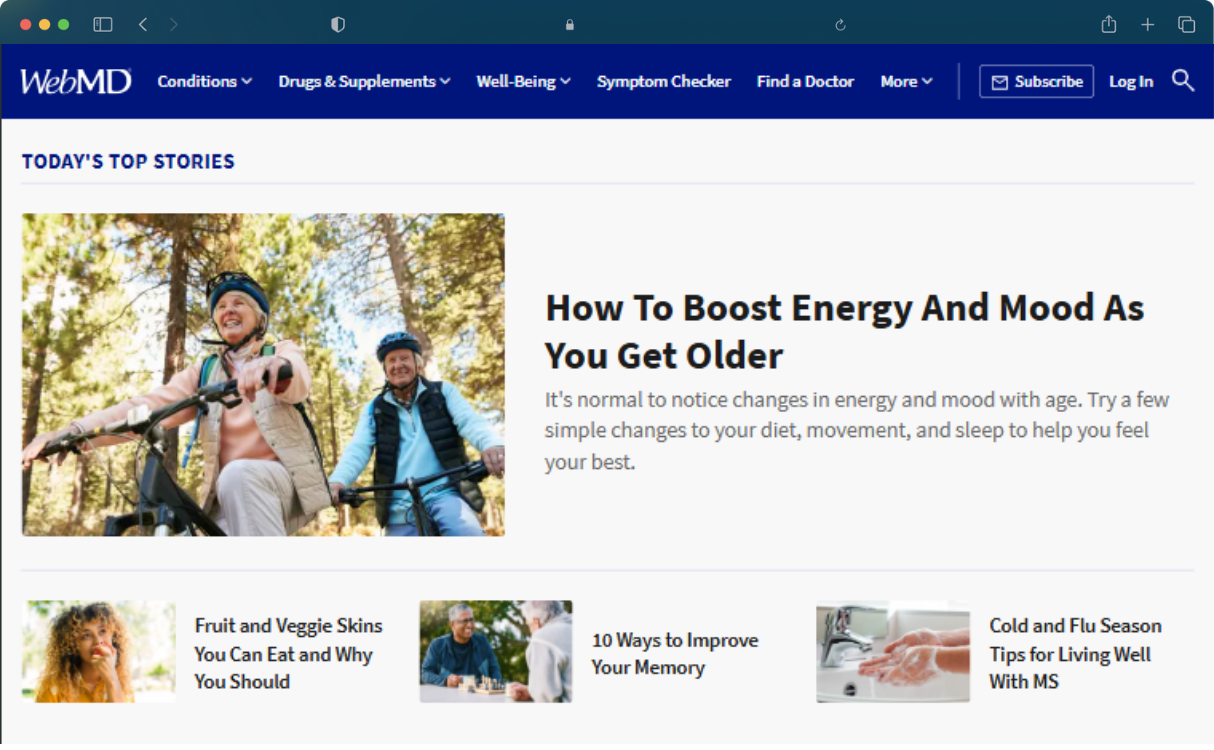Expand the Drugs & Supplements dropdown
This screenshot has height=750, width=1214.
click(x=364, y=81)
